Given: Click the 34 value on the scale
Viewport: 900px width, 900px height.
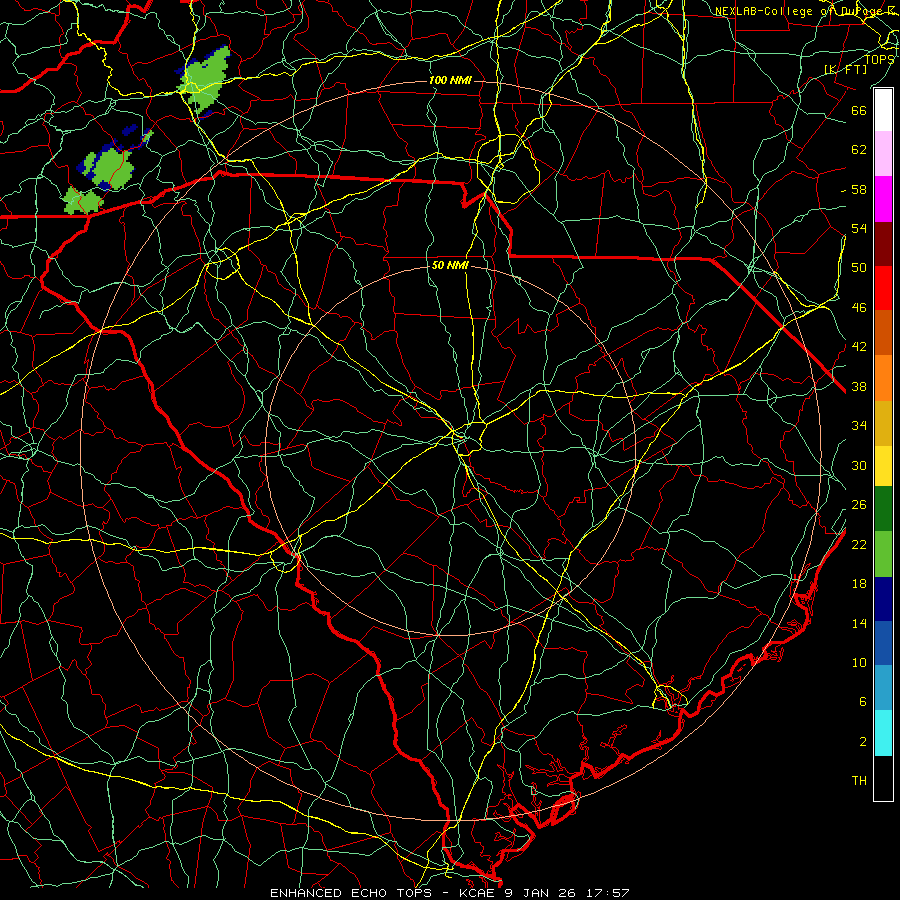Looking at the screenshot, I should tap(859, 426).
